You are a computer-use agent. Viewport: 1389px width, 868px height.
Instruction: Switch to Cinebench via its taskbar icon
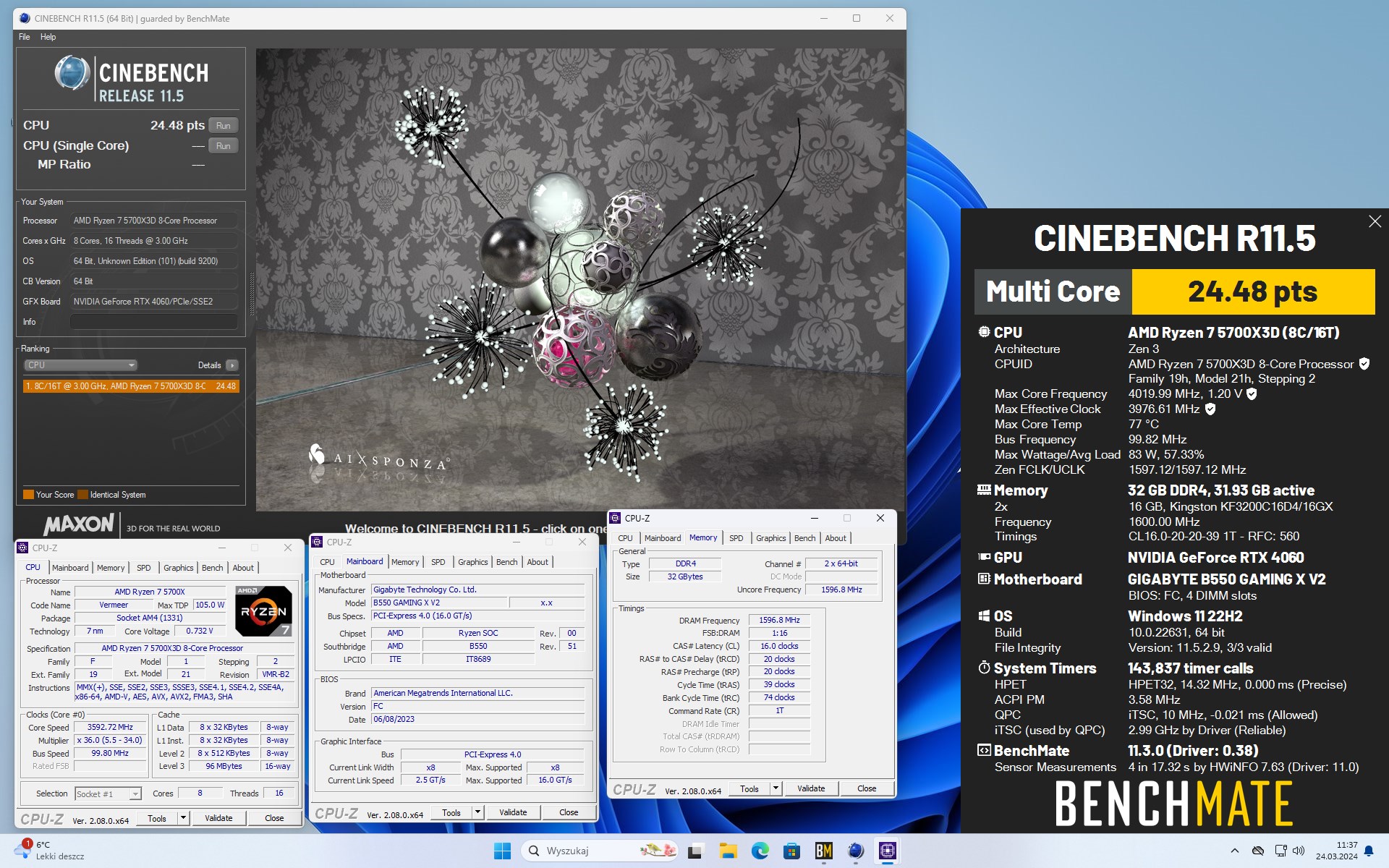point(855,851)
